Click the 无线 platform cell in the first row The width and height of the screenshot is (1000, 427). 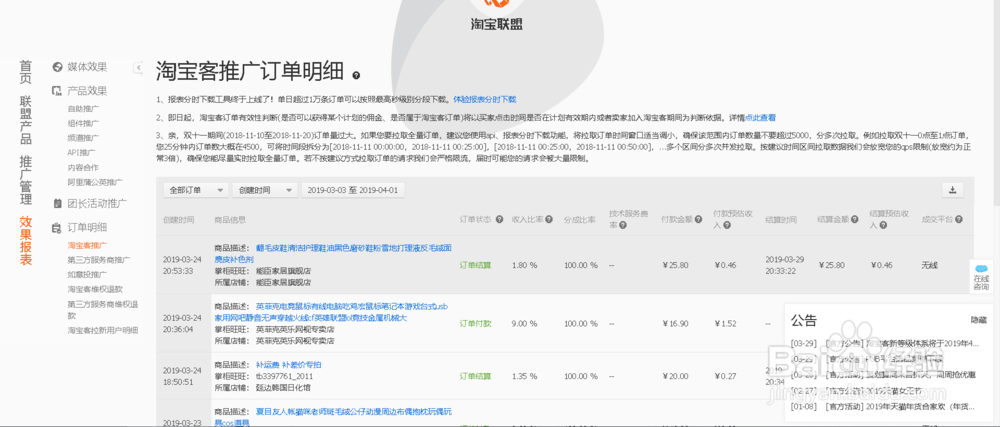click(929, 265)
